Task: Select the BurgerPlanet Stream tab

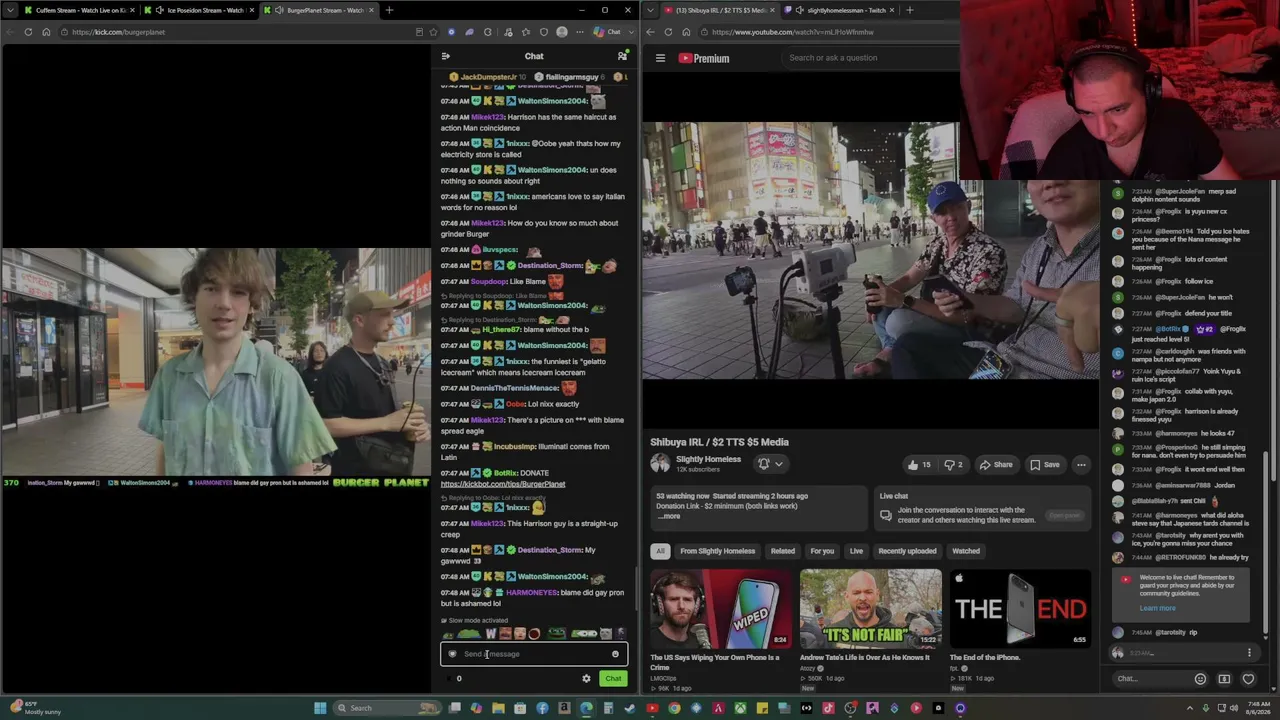Action: (x=320, y=10)
